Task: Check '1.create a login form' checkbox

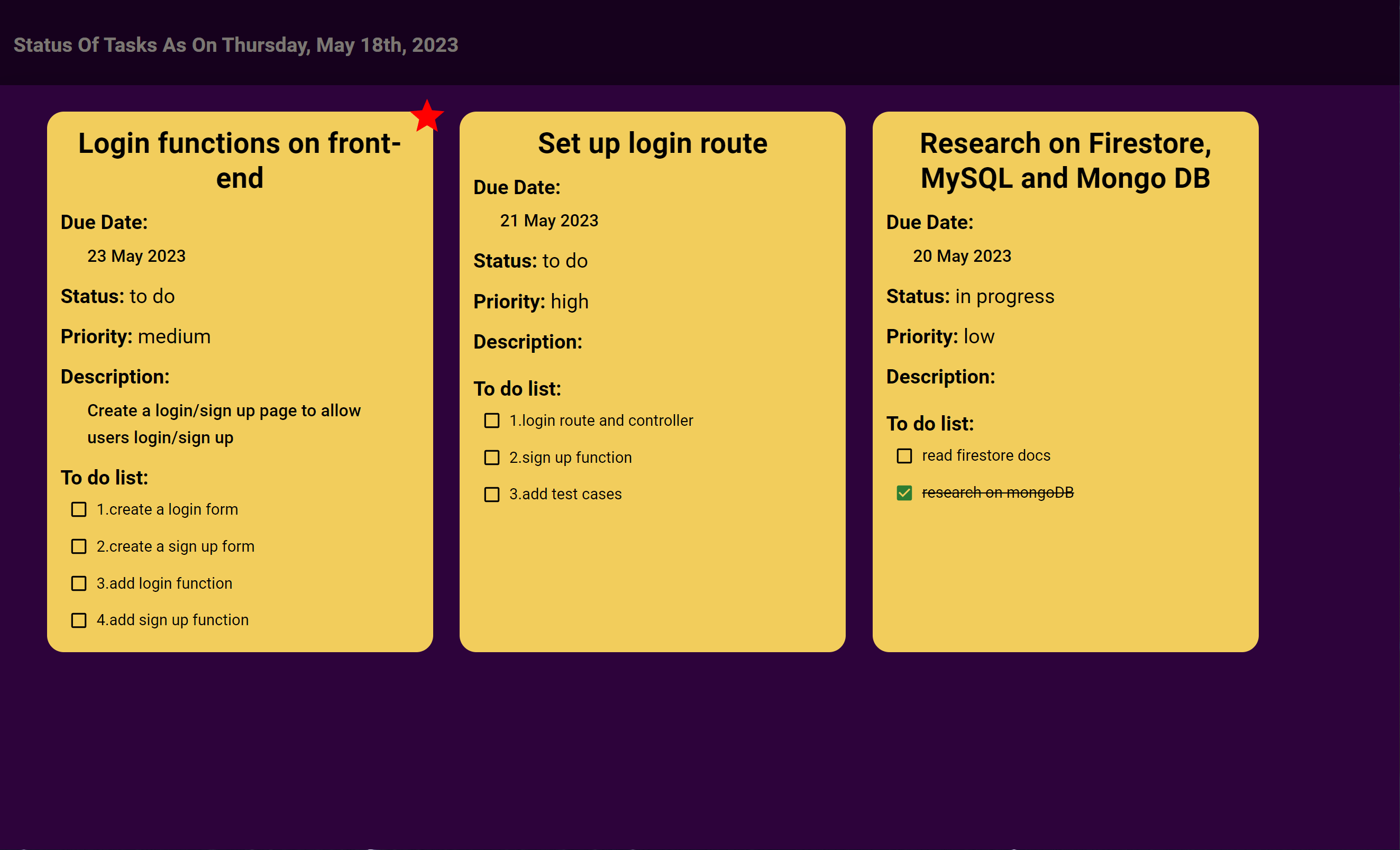Action: click(x=79, y=510)
